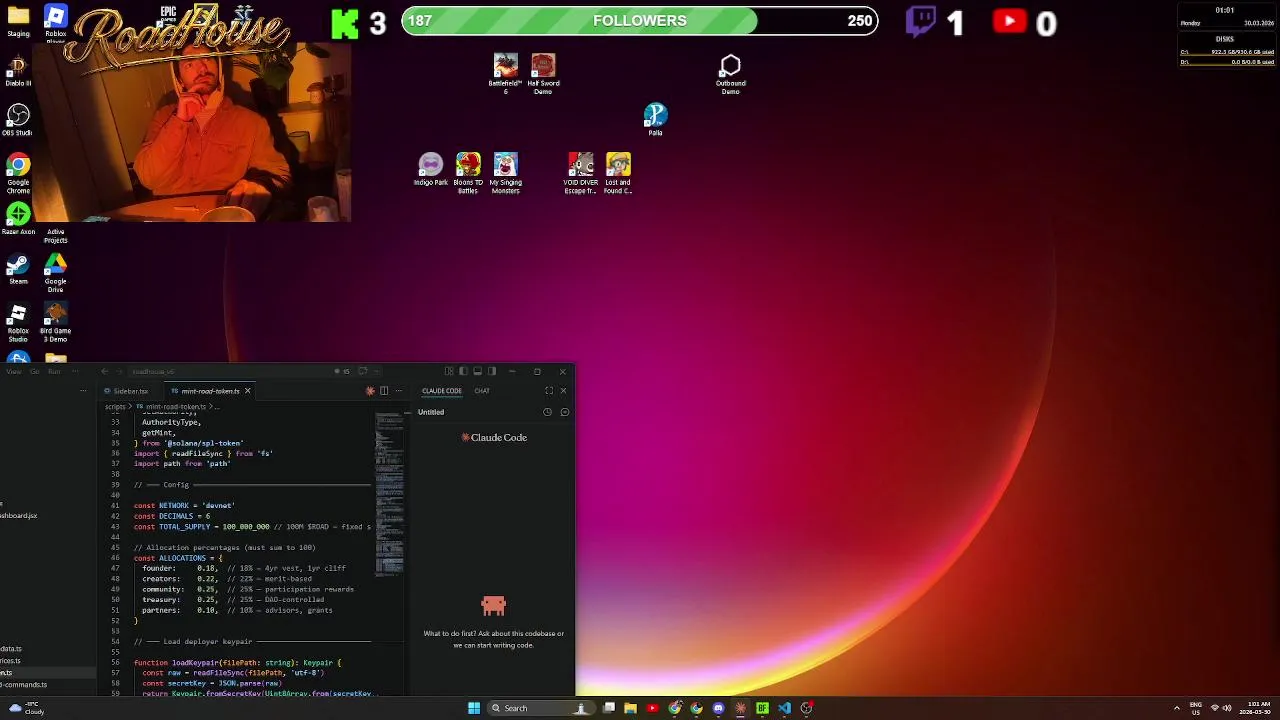Open File Explorer from the taskbar
This screenshot has width=1280, height=720.
tap(630, 708)
